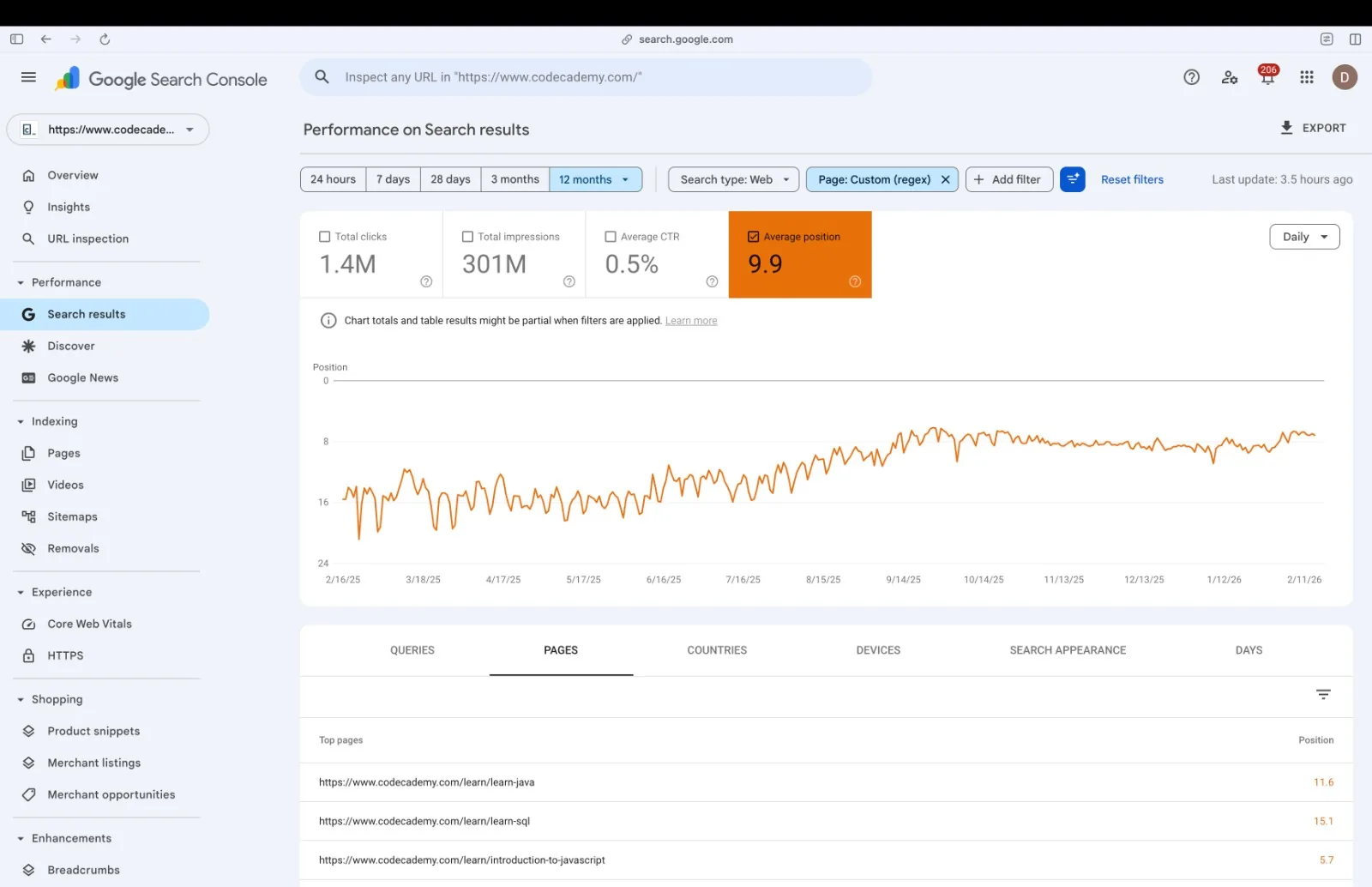Remove the Page: Custom (regex) filter
The height and width of the screenshot is (887, 1372).
click(945, 179)
